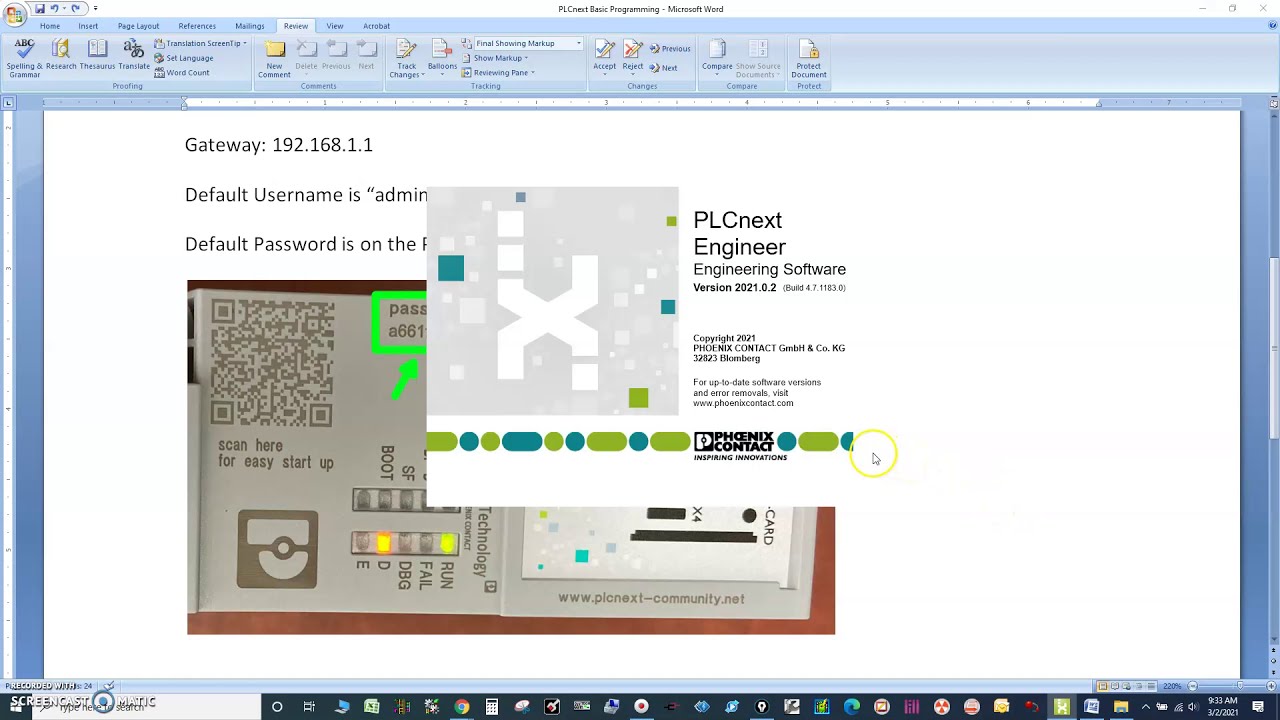The width and height of the screenshot is (1280, 720).
Task: Open the Reviewing Pane dropdown
Action: coord(498,73)
